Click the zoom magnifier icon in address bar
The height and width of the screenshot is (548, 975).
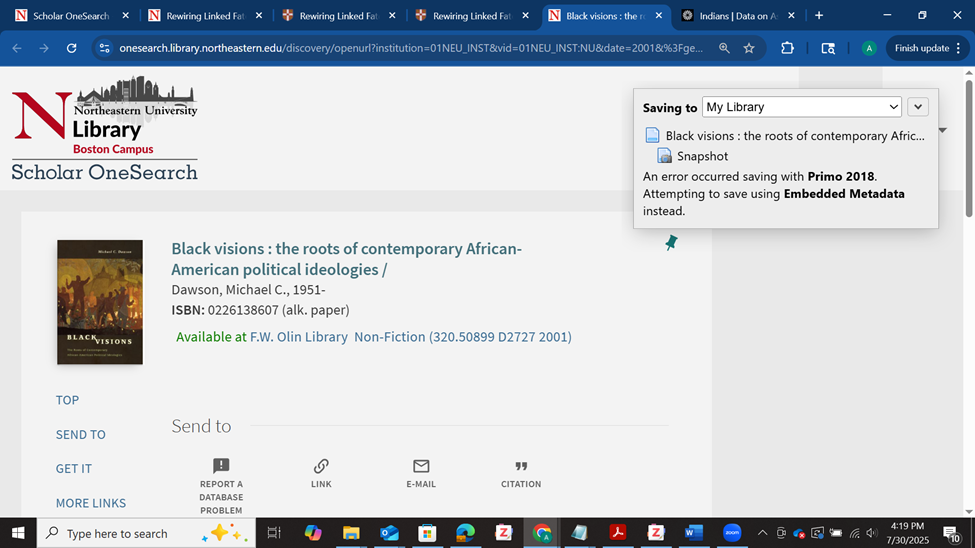(x=724, y=48)
